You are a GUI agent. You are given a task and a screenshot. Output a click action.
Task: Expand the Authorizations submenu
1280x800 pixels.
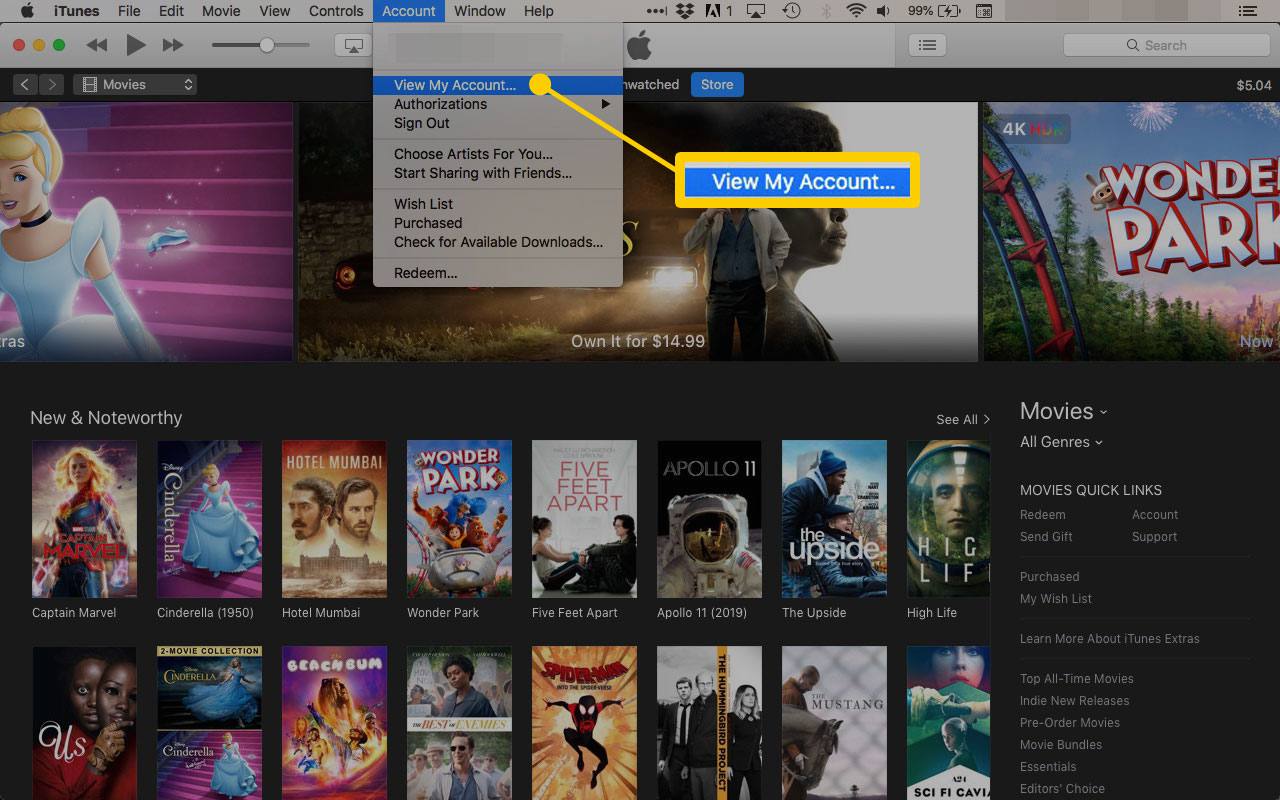498,104
